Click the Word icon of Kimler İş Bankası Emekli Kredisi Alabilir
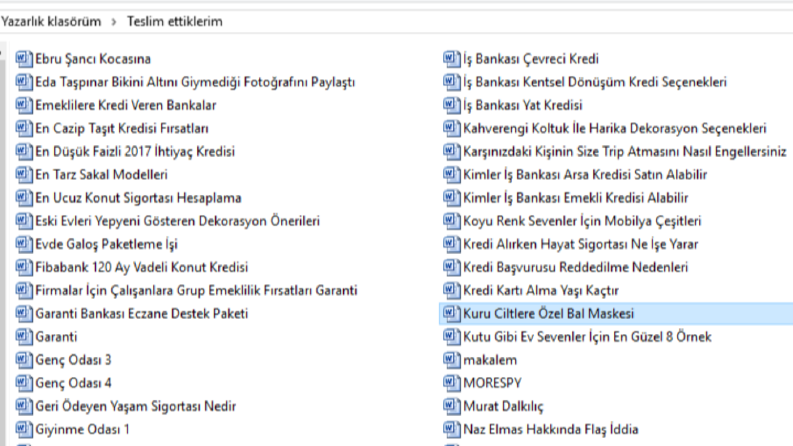This screenshot has width=793, height=446. coord(452,198)
